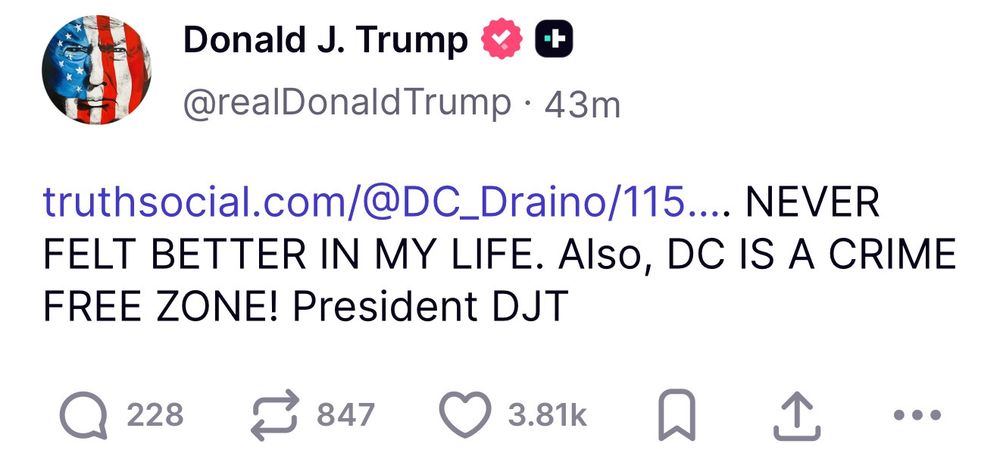This screenshot has height=475, width=1000.
Task: View the 3.81k likes count
Action: point(547,415)
